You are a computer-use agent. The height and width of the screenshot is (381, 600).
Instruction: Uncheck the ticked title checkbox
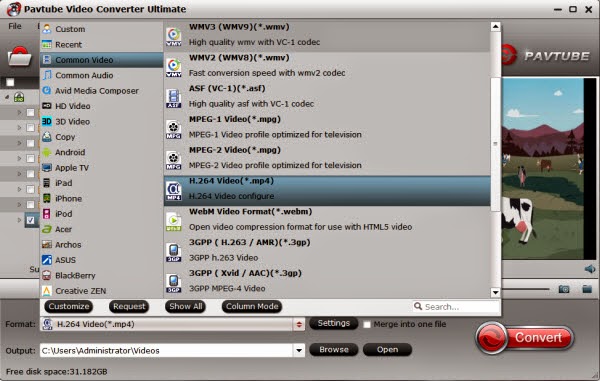(x=31, y=220)
